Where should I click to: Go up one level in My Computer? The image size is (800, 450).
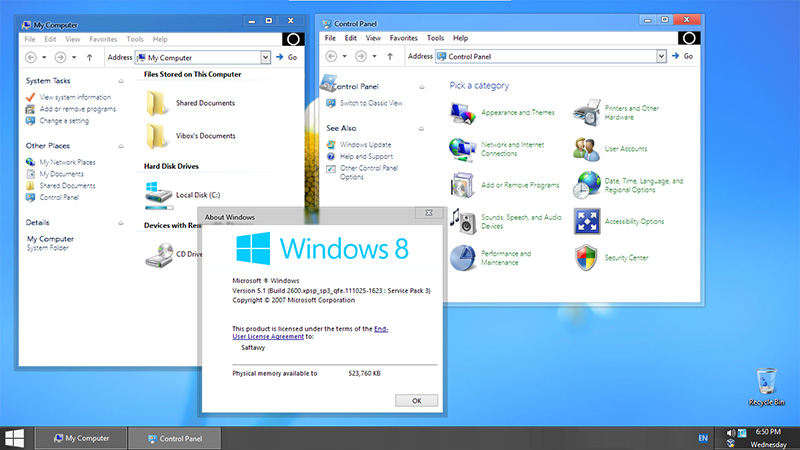click(90, 58)
